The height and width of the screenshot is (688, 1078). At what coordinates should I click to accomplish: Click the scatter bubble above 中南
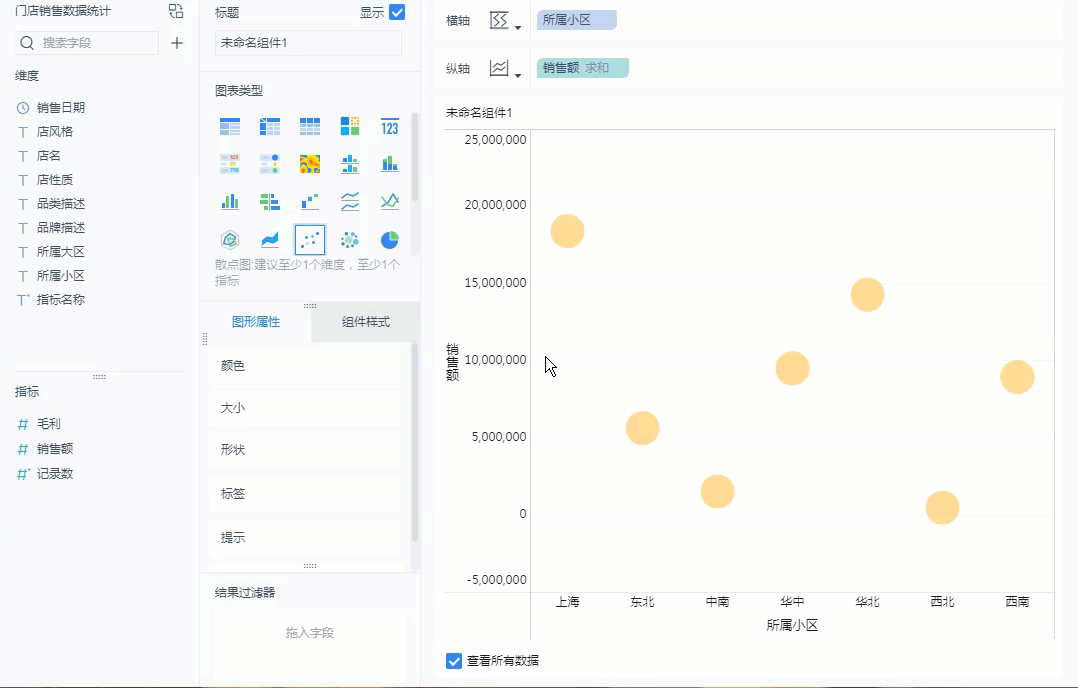point(717,491)
